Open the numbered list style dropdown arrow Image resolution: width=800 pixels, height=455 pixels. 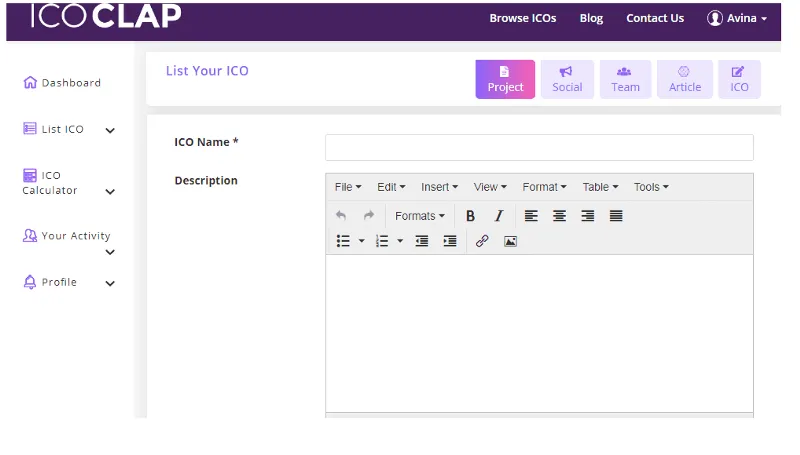coord(400,241)
